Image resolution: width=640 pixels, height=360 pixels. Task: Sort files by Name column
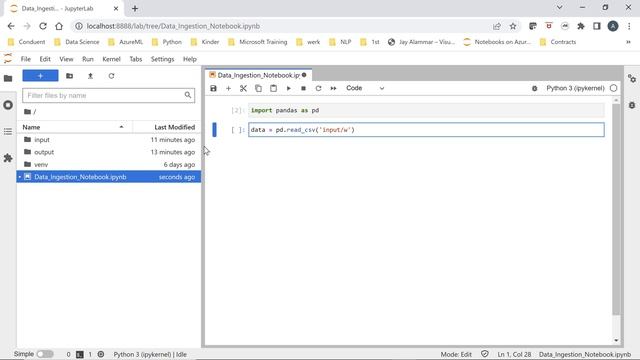tap(75, 127)
